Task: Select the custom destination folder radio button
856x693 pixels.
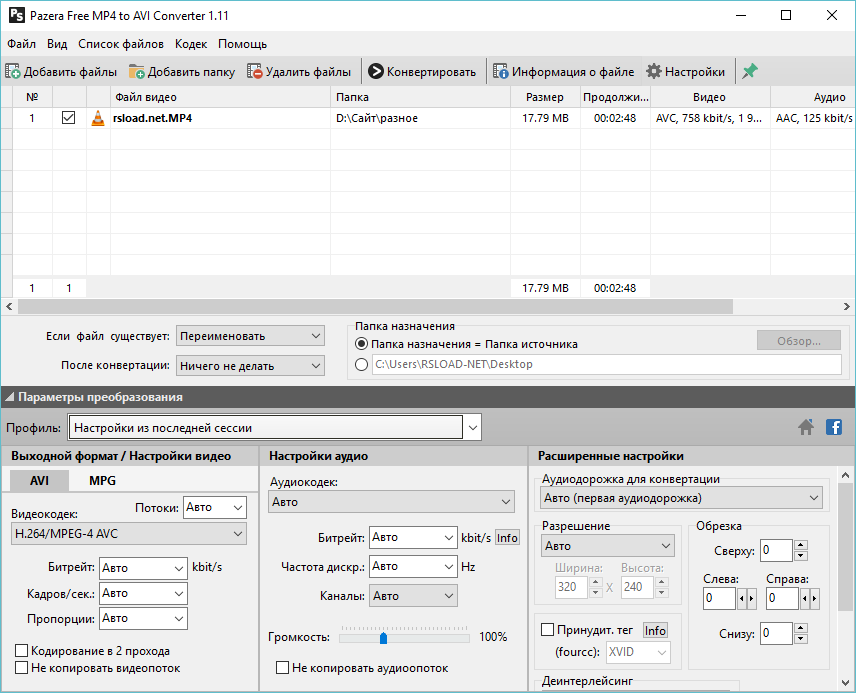Action: tap(362, 365)
